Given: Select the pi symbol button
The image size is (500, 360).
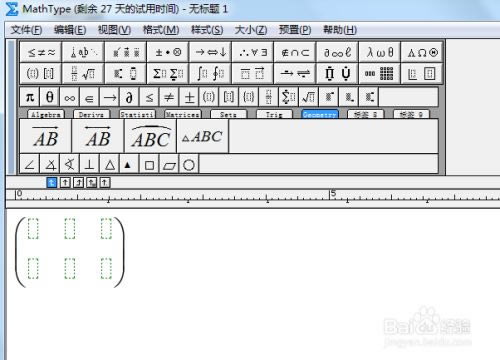Looking at the screenshot, I should point(30,97).
